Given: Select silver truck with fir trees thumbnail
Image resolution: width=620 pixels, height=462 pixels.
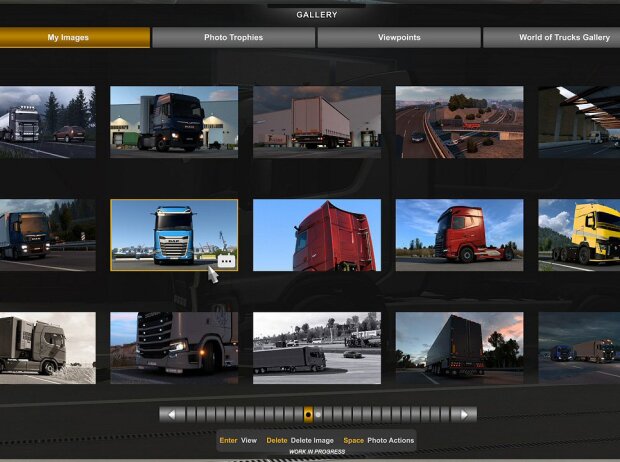Looking at the screenshot, I should 47,122.
